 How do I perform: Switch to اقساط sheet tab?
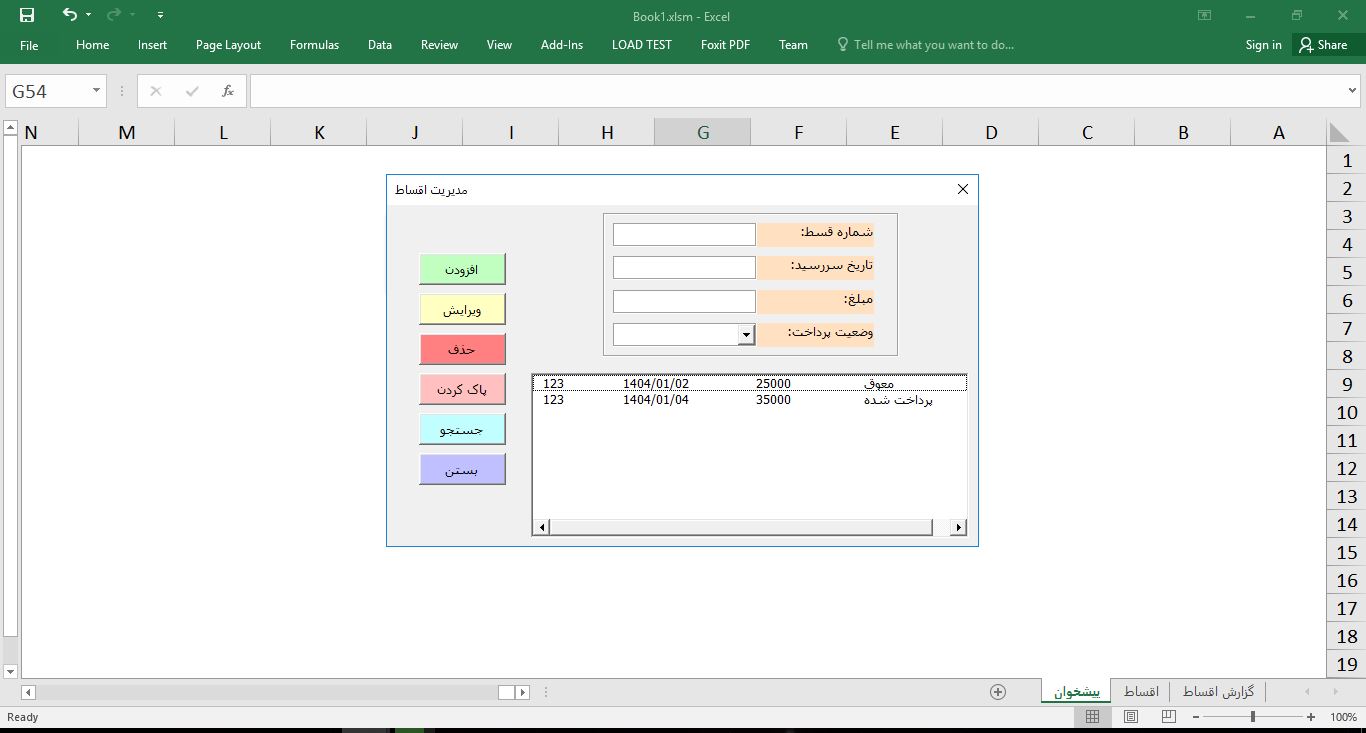(x=1141, y=691)
